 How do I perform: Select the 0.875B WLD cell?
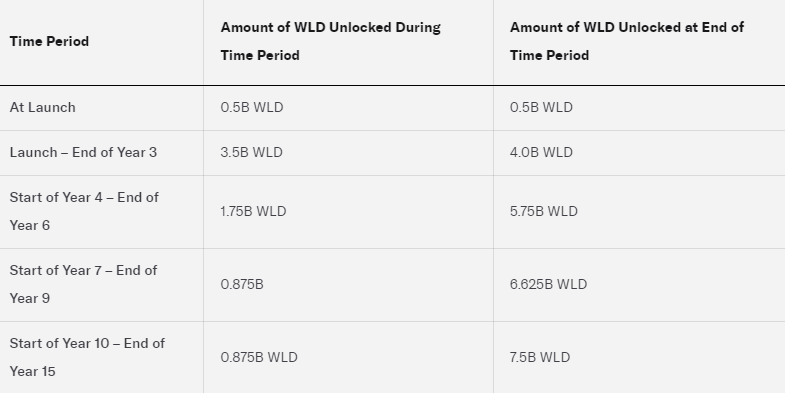pyautogui.click(x=259, y=357)
